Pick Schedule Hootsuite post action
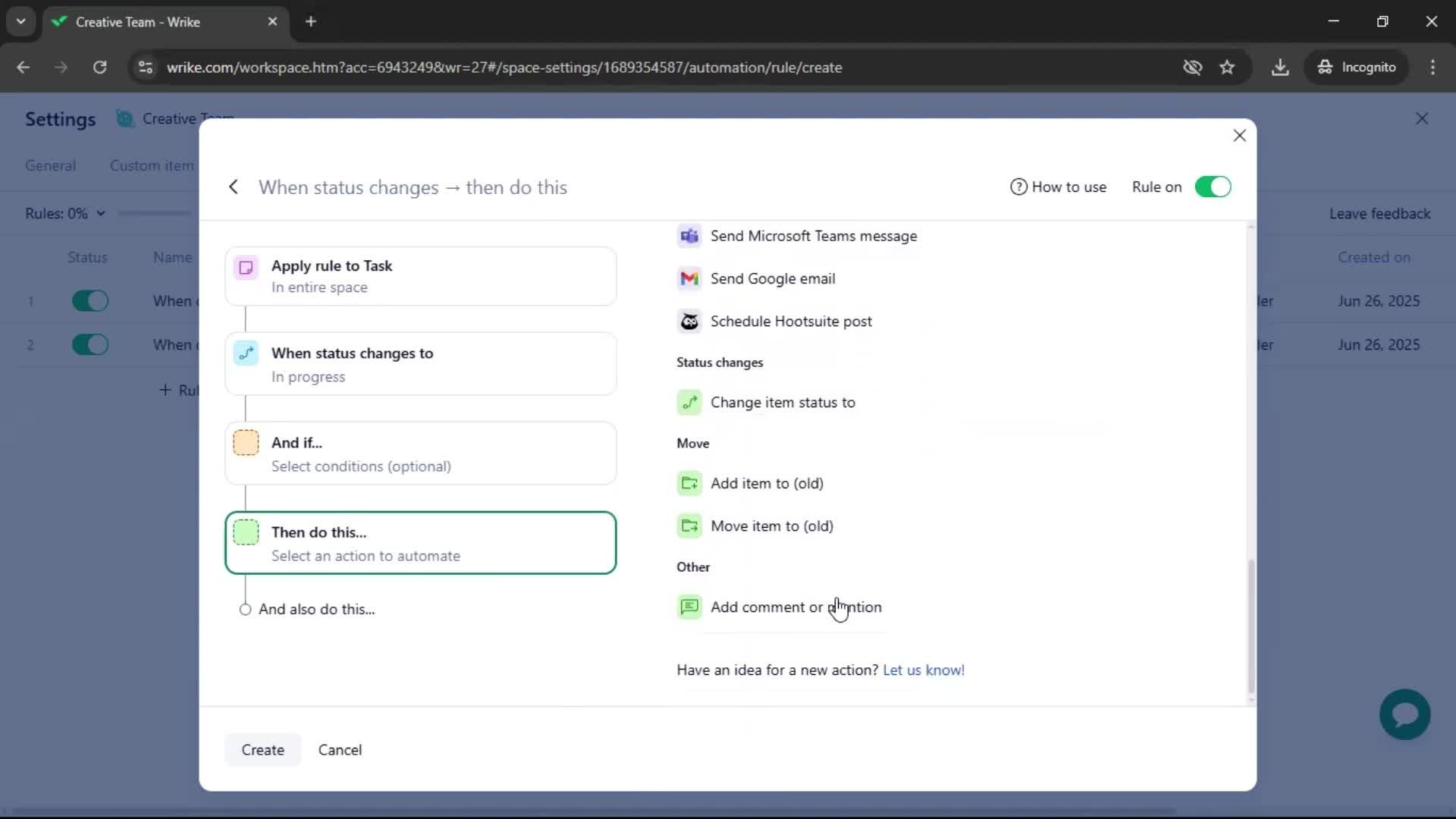Image resolution: width=1456 pixels, height=819 pixels. (774, 322)
